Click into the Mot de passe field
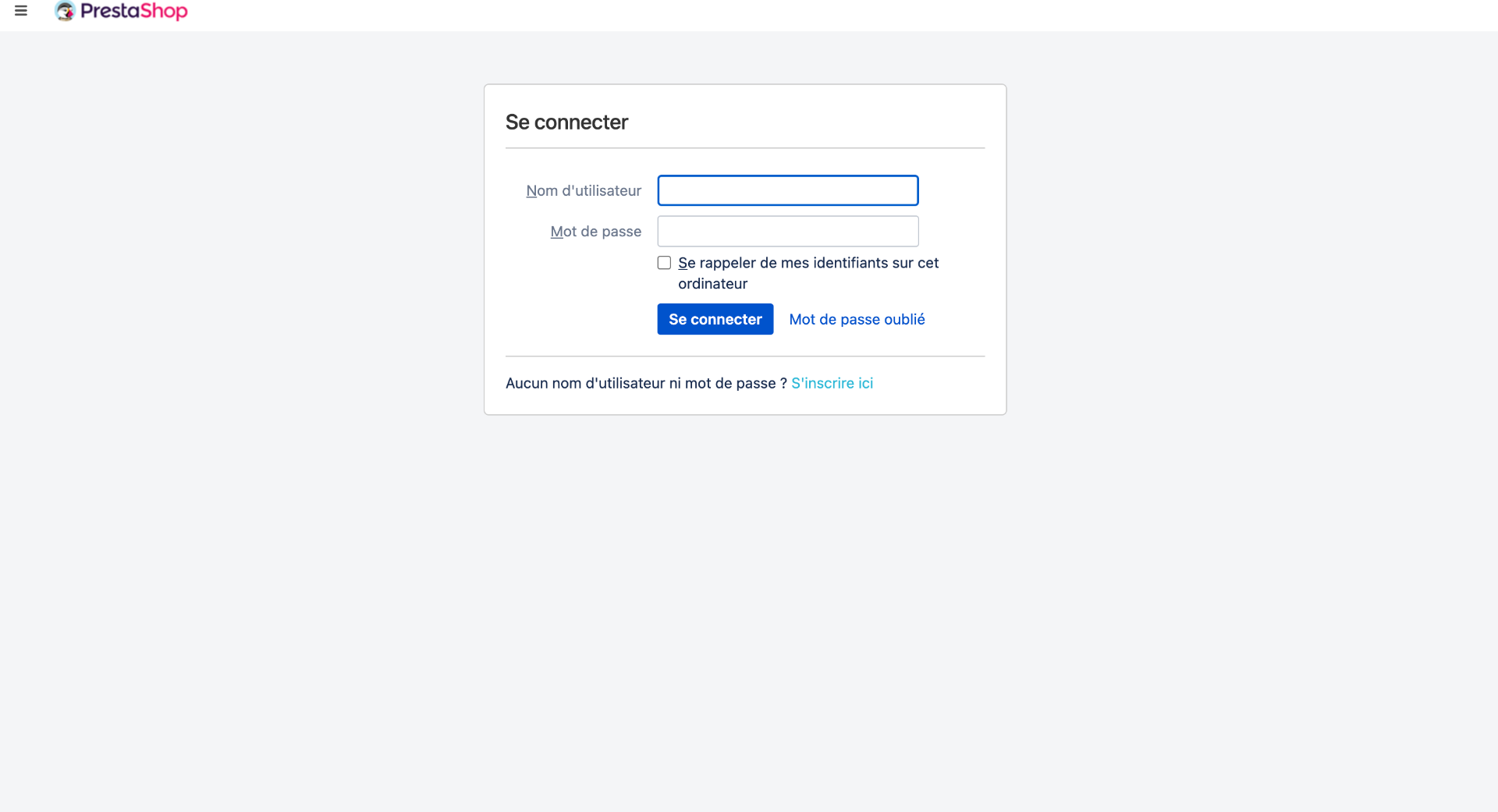 click(x=787, y=231)
